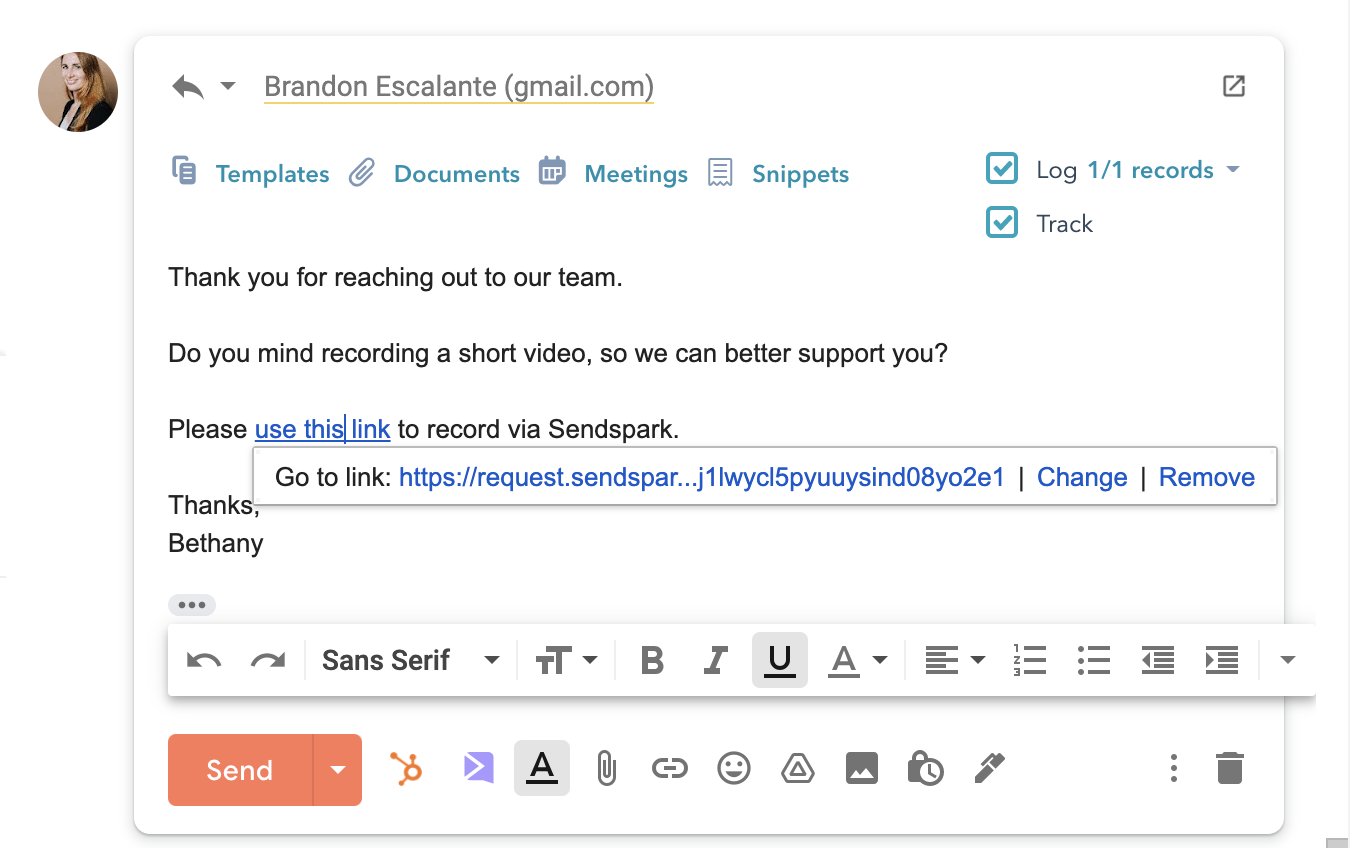Open more send options arrow
Screen dimensions: 1352x848
click(338, 770)
